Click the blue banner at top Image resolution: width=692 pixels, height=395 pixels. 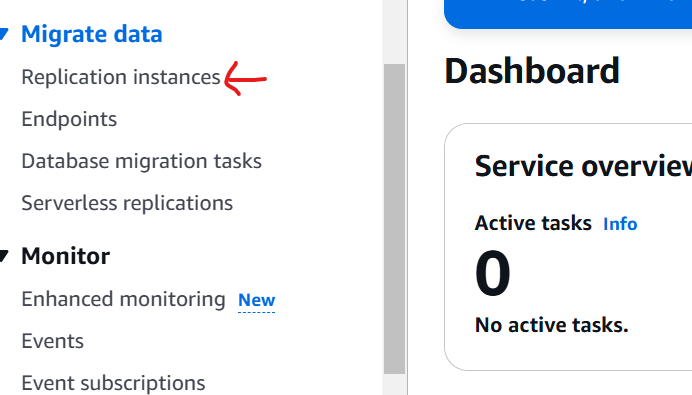[568, 14]
